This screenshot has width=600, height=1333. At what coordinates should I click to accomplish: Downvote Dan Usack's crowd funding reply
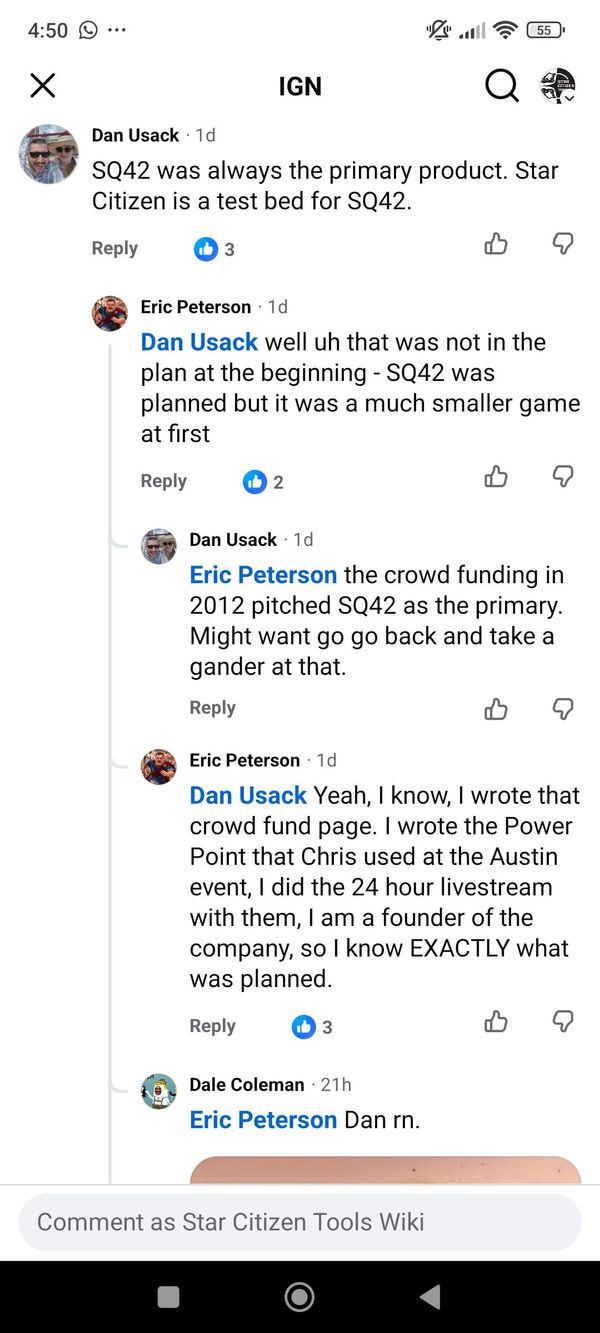[563, 708]
